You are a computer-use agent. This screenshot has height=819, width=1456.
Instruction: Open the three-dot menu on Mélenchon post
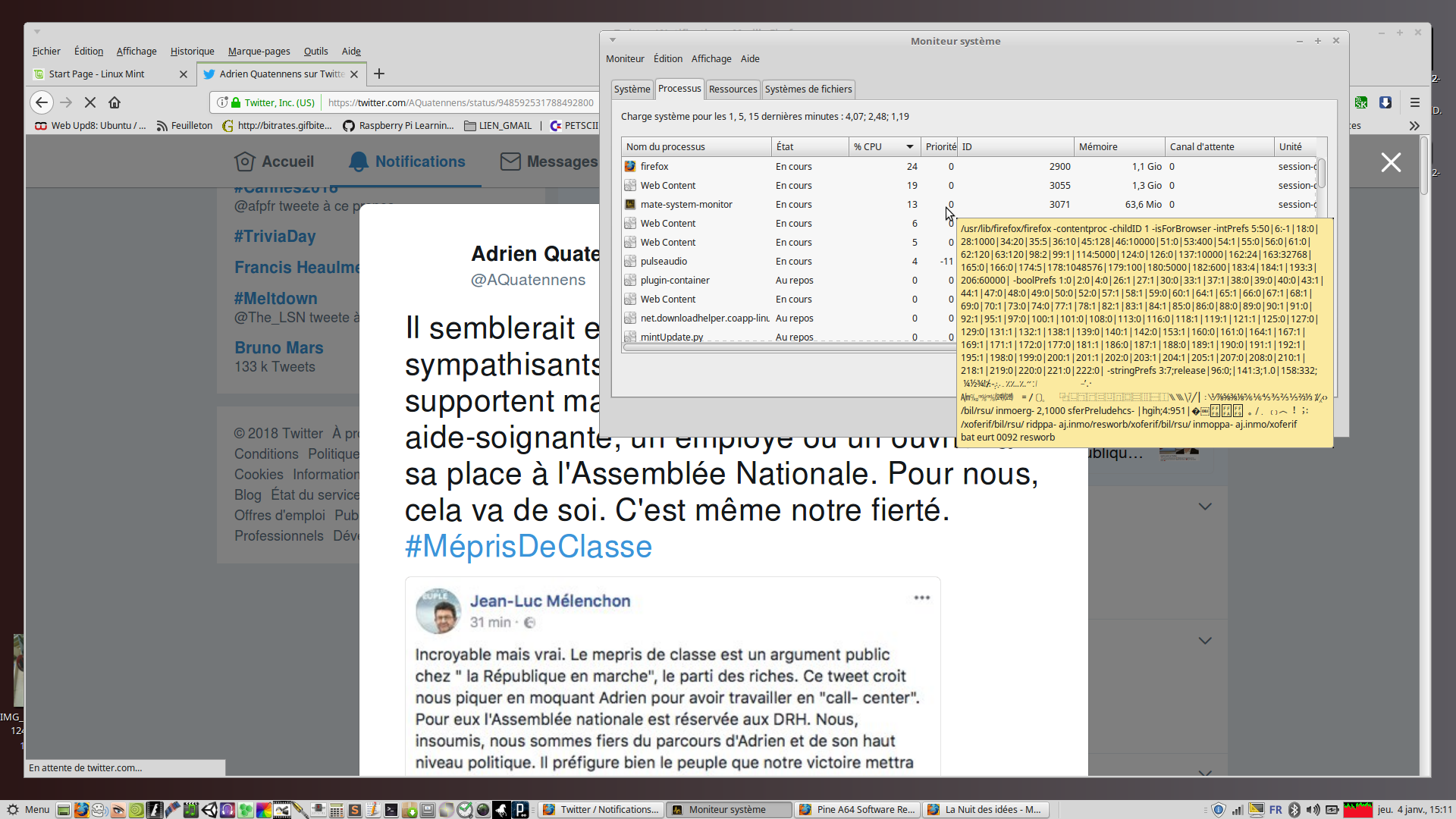click(921, 598)
